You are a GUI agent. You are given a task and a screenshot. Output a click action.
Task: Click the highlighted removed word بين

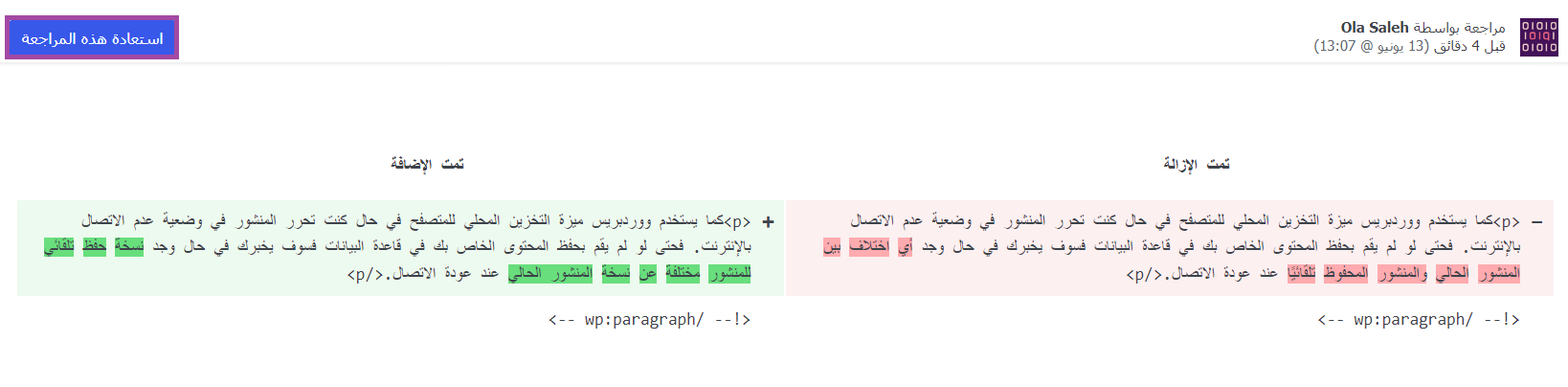pos(832,247)
